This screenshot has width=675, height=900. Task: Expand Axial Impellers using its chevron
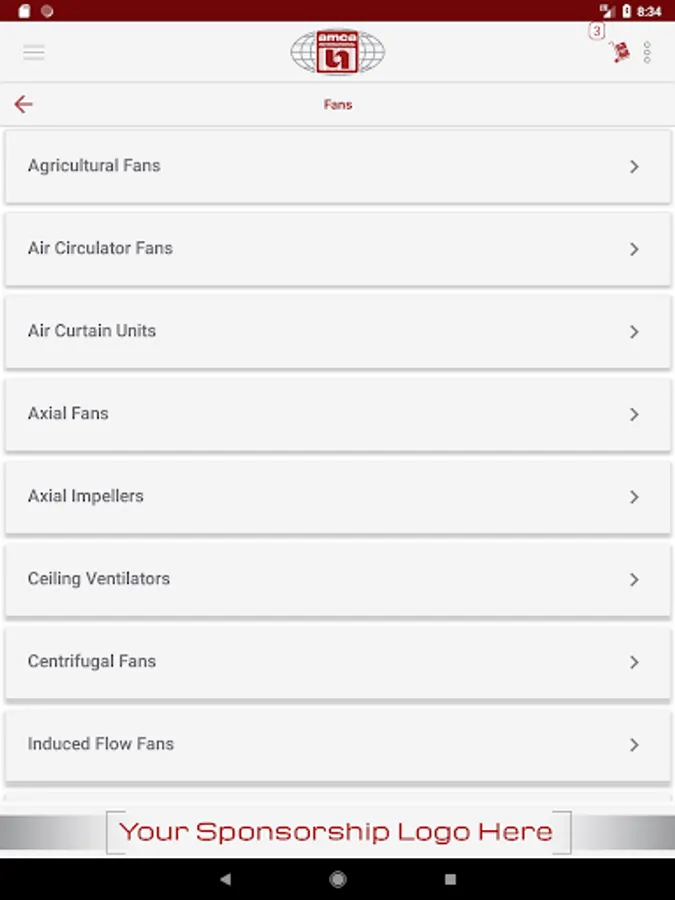[634, 497]
